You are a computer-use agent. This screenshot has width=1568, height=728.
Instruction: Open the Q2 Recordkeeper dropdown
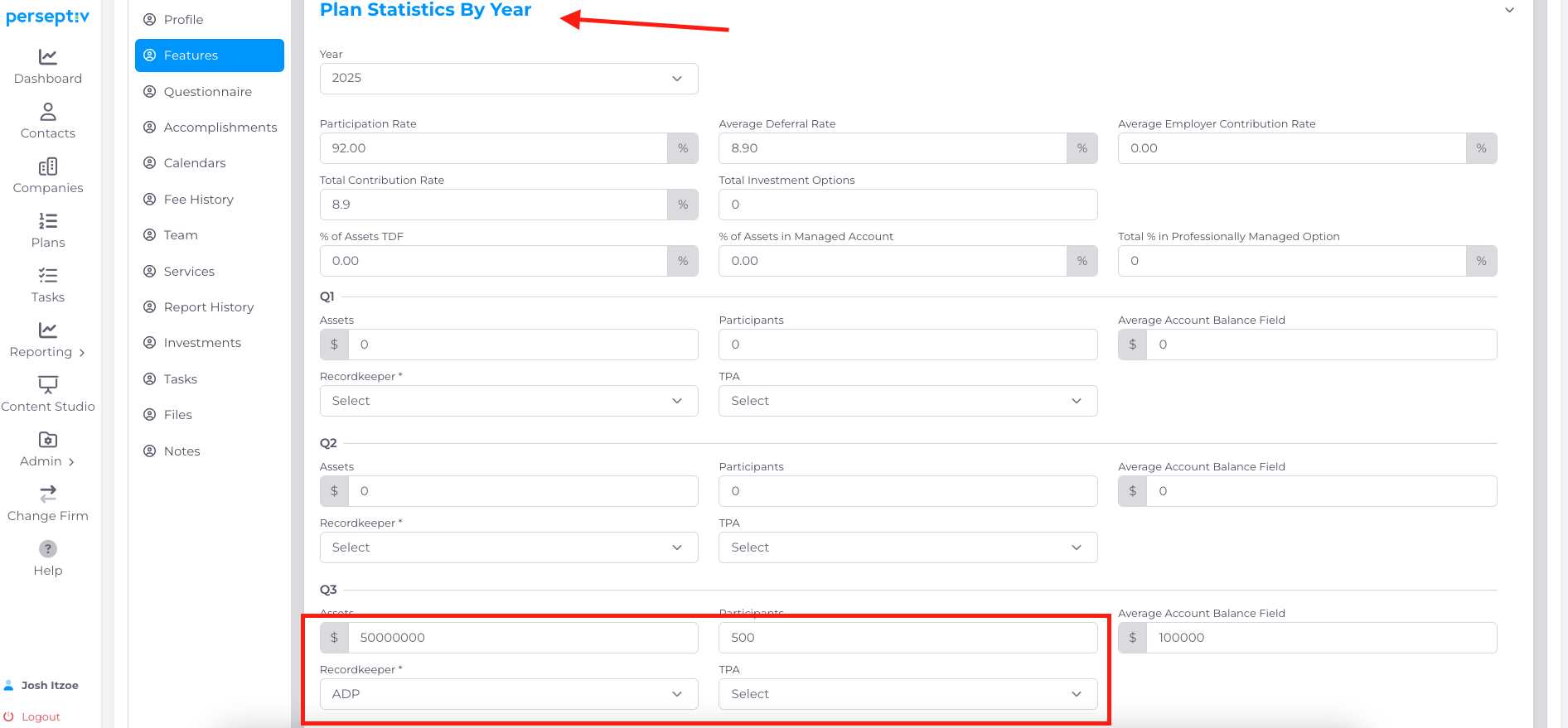[x=509, y=547]
